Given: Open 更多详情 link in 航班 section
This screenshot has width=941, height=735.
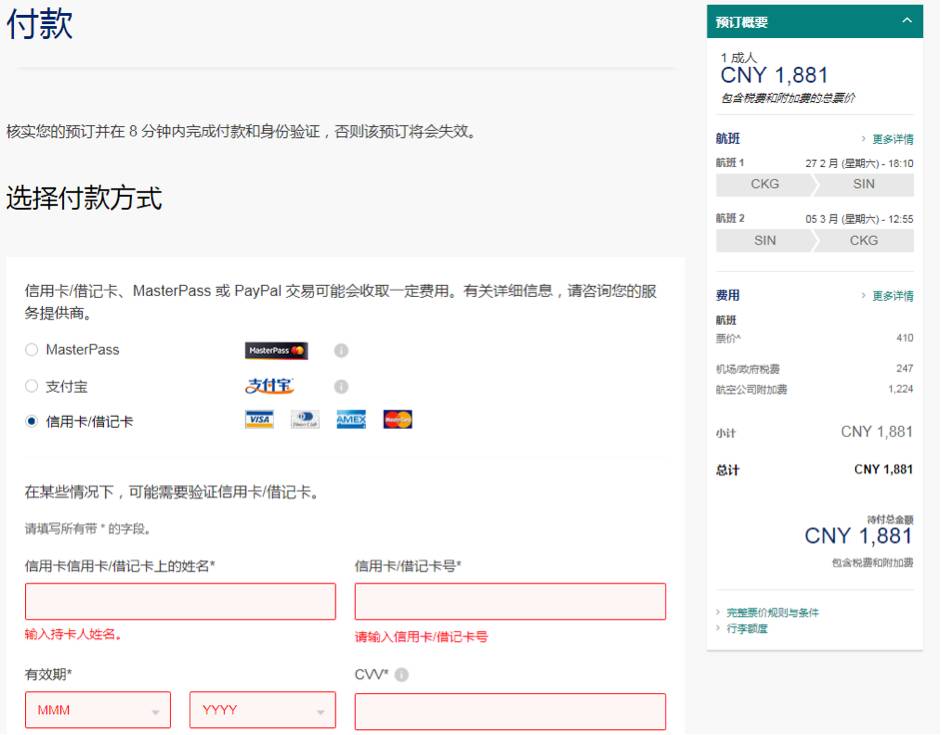Looking at the screenshot, I should click(x=892, y=139).
